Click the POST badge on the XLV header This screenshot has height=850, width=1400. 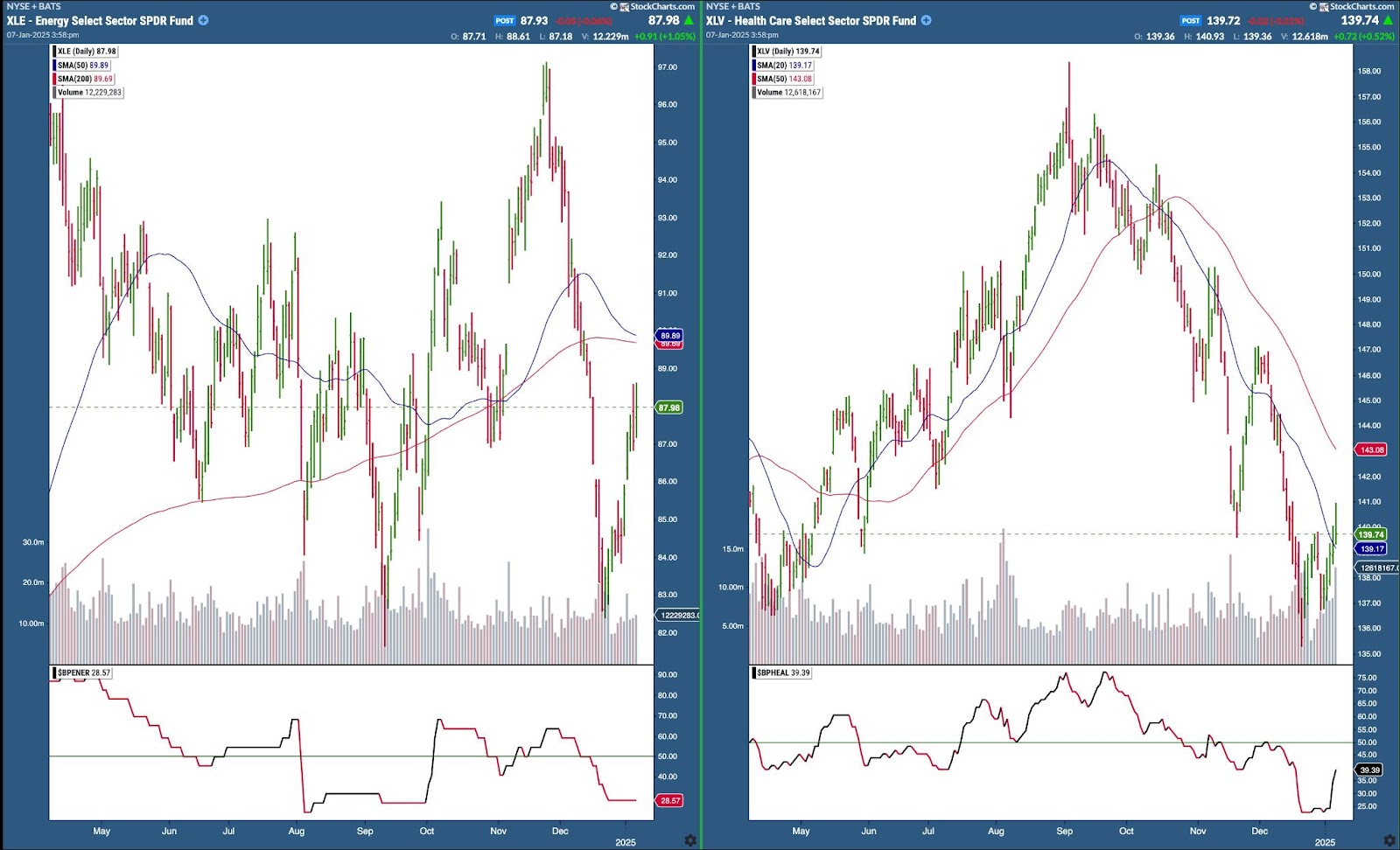(x=1191, y=21)
